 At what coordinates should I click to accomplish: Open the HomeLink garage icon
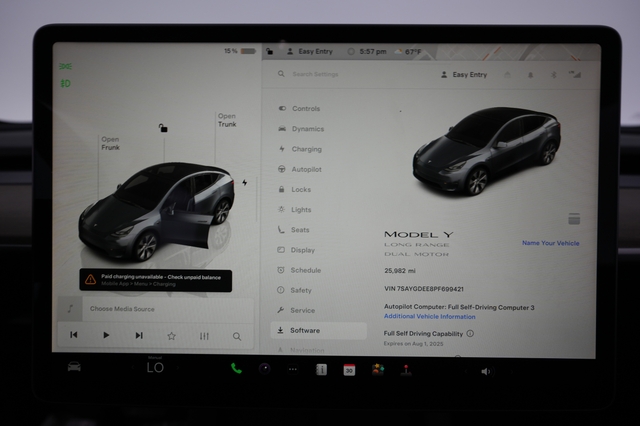[507, 75]
